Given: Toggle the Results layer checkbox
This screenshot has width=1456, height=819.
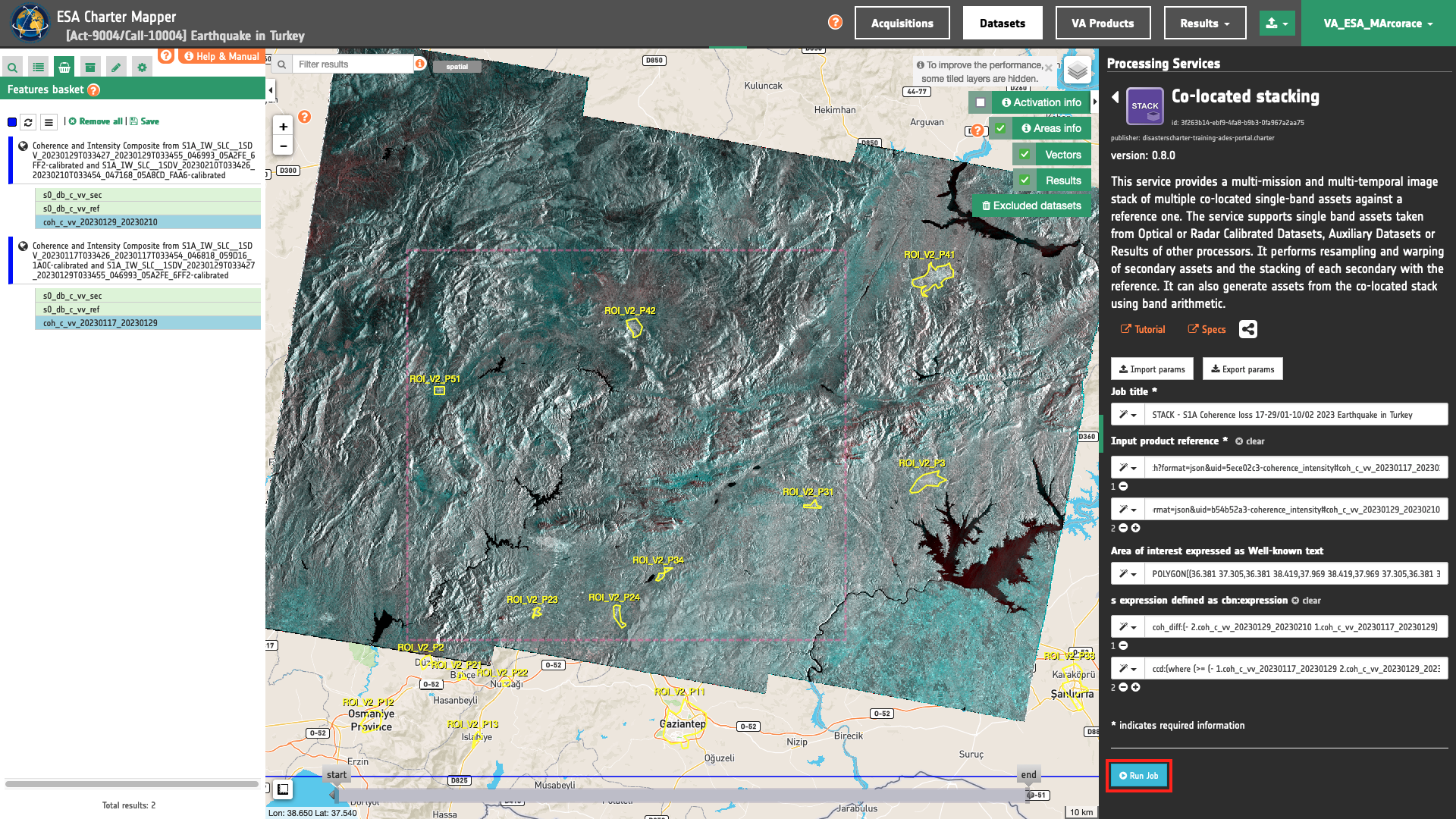Looking at the screenshot, I should 1025,180.
